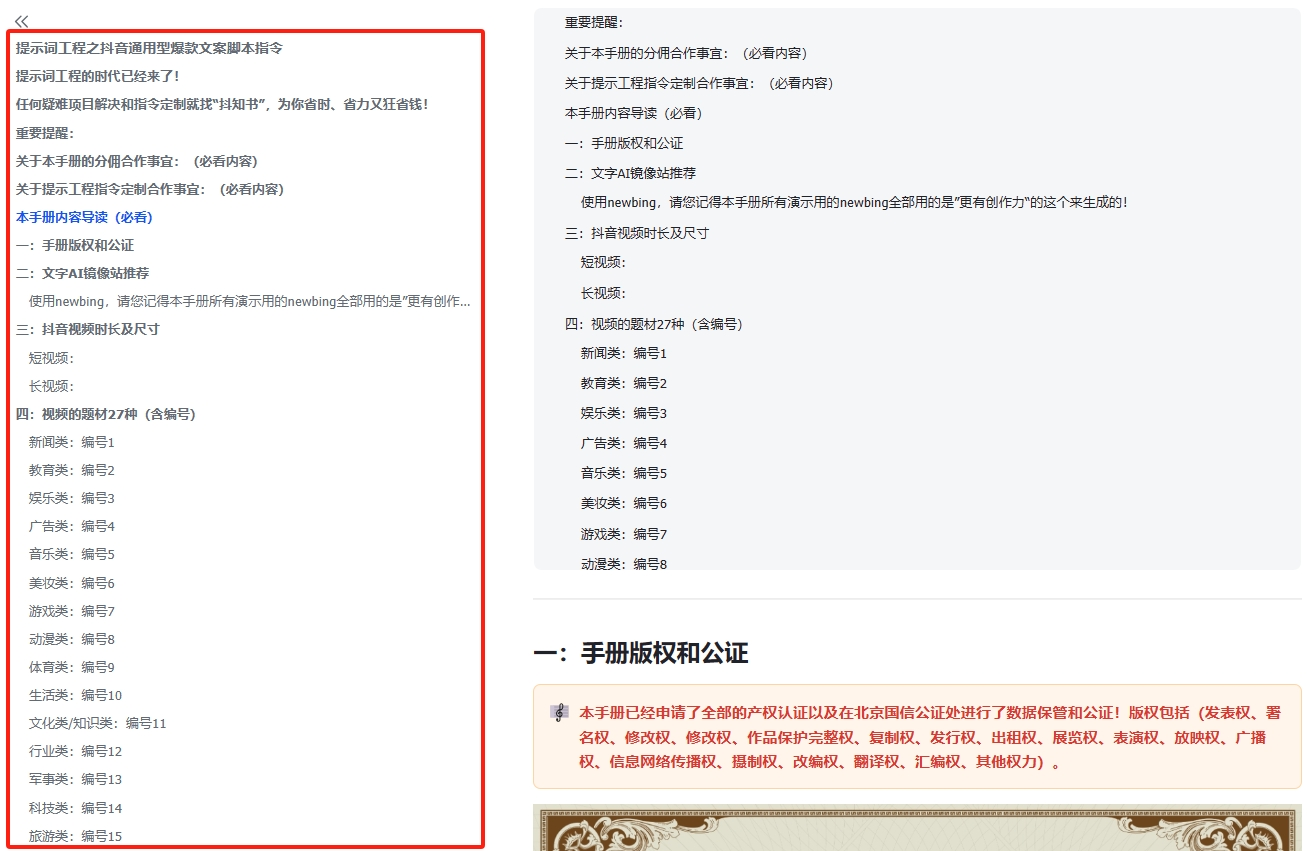Open 关于本手册的分佣合作事宜 link in right contents
Viewport: 1307px width, 851px height.
tap(685, 53)
